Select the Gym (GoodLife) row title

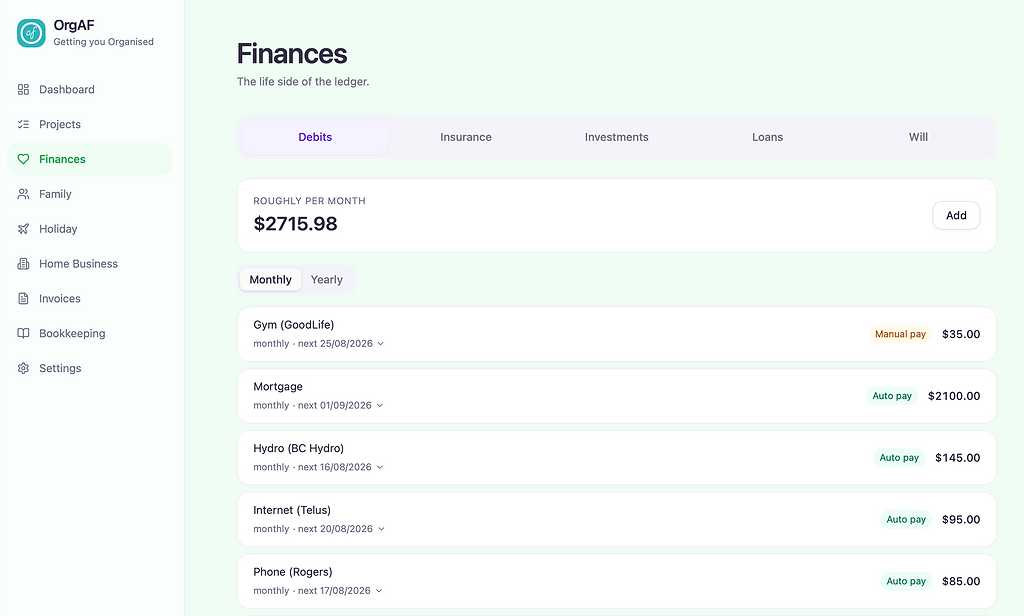pos(294,325)
